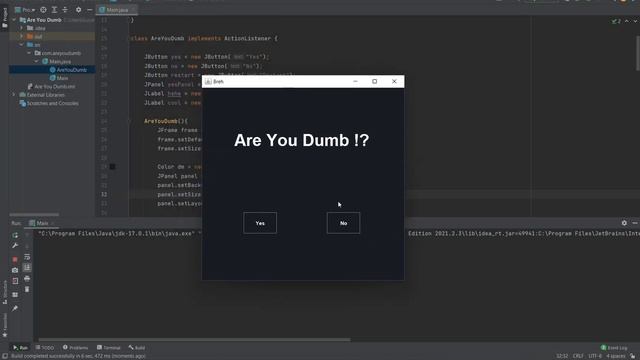The height and width of the screenshot is (360, 640).
Task: Click the Favorites star side tab
Action: tap(5, 325)
